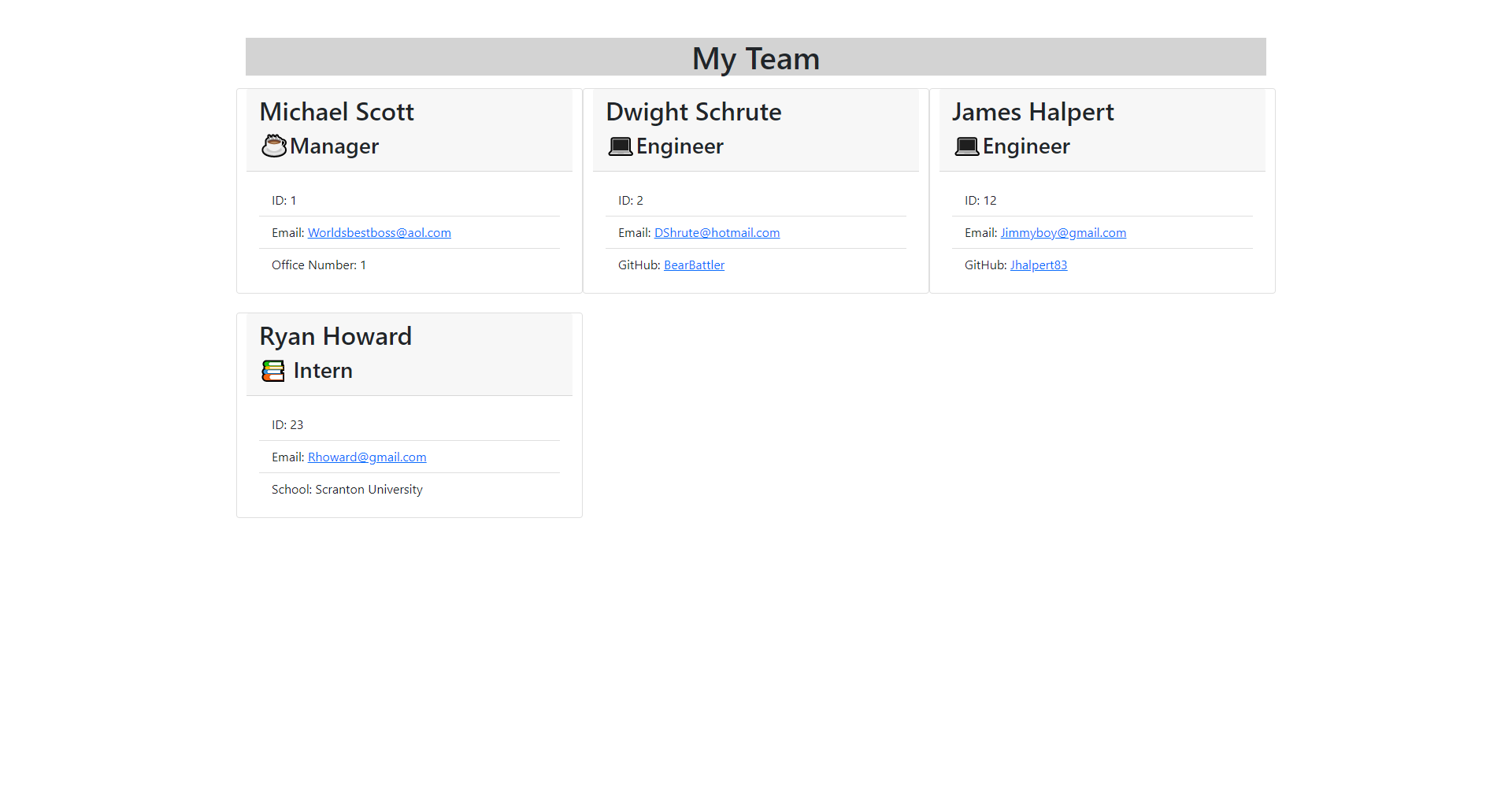Click the ID: 23 row on Ryan's card
Viewport: 1512px width, 792px height.
click(287, 424)
